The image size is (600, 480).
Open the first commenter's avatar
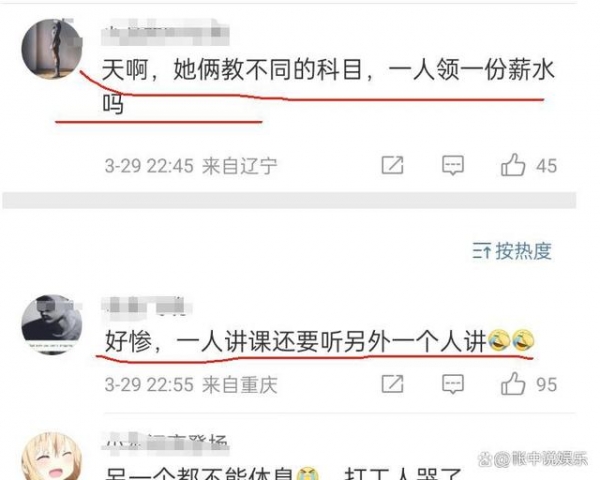tap(52, 49)
